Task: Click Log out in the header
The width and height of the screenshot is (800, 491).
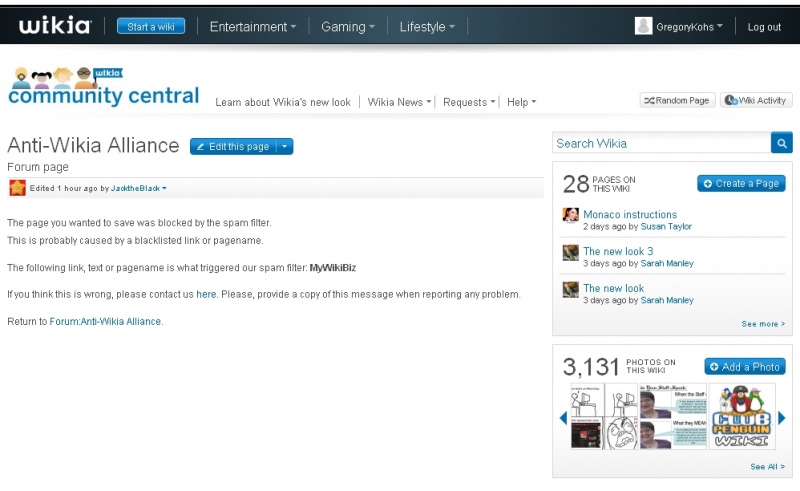Action: click(764, 27)
